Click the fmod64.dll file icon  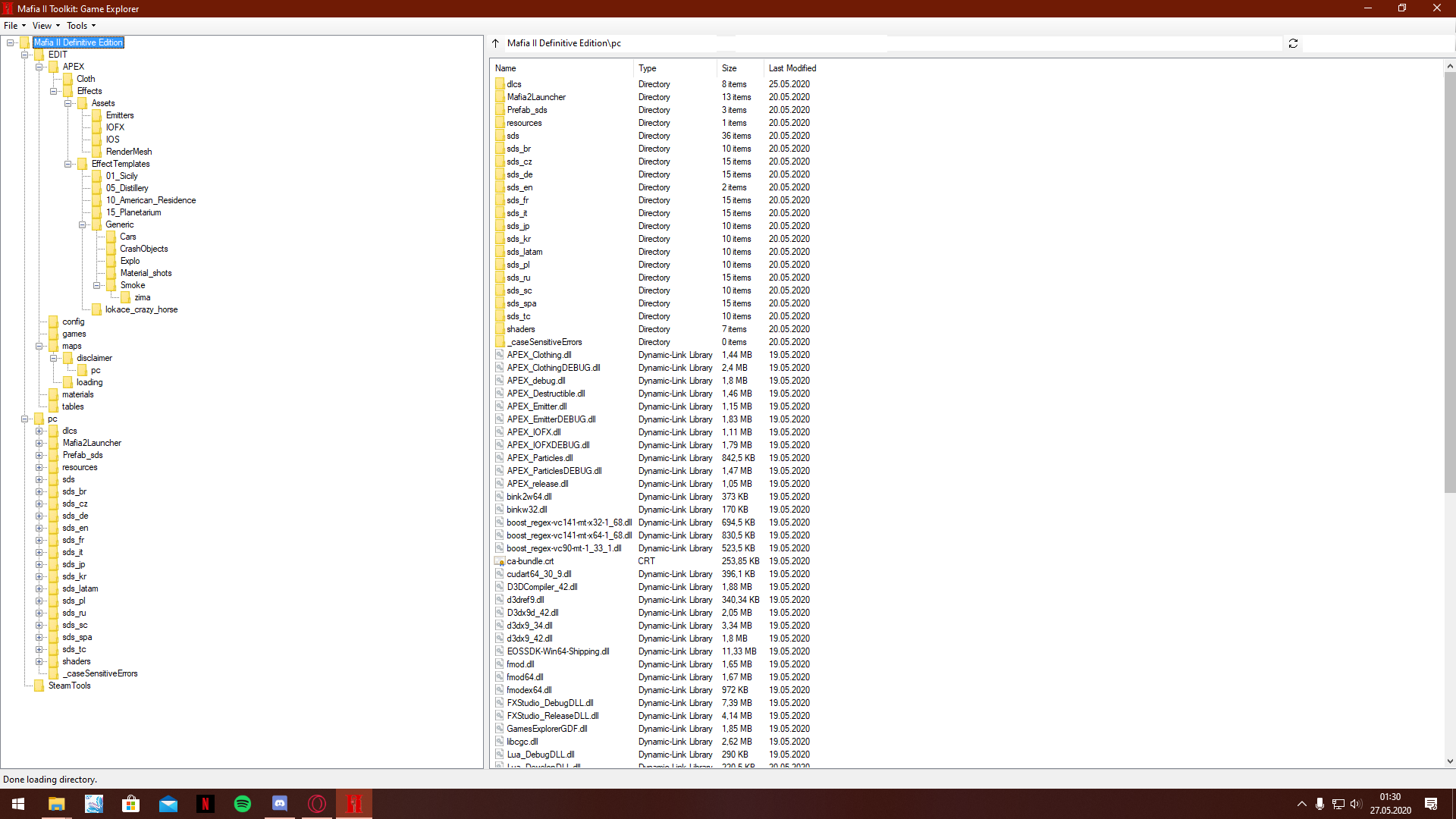[500, 677]
